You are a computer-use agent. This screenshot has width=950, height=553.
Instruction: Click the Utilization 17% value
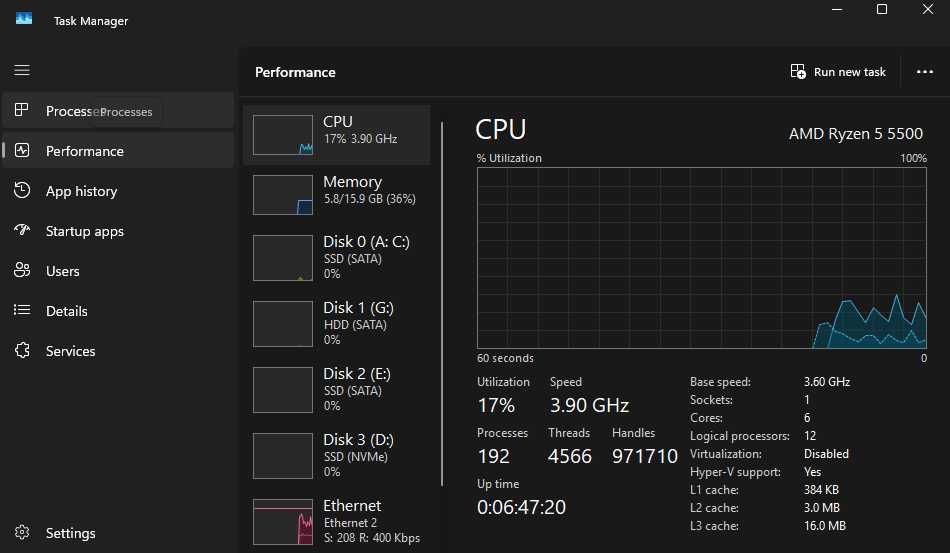click(x=496, y=405)
